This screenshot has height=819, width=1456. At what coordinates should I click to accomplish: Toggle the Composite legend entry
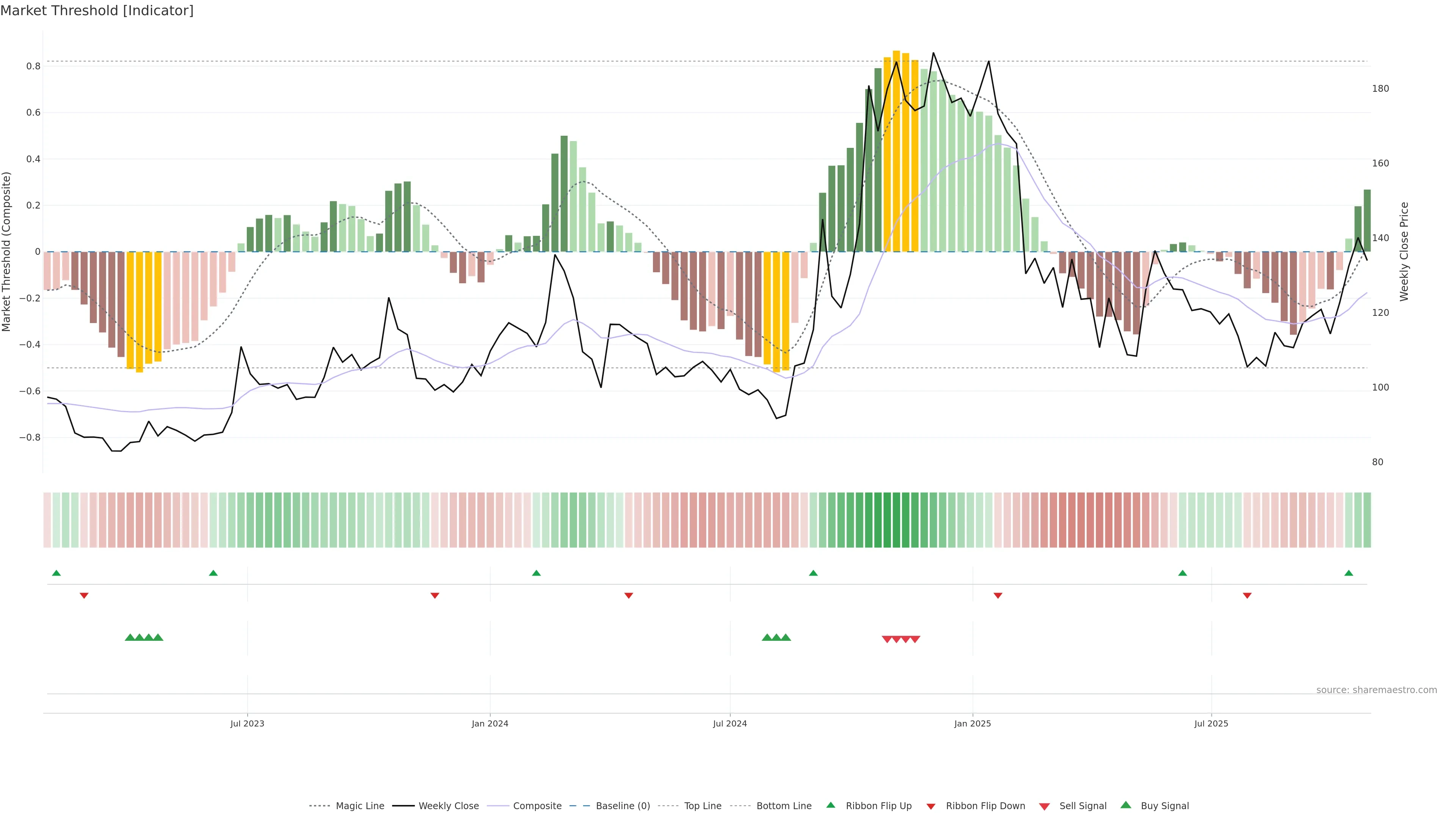pyautogui.click(x=537, y=806)
